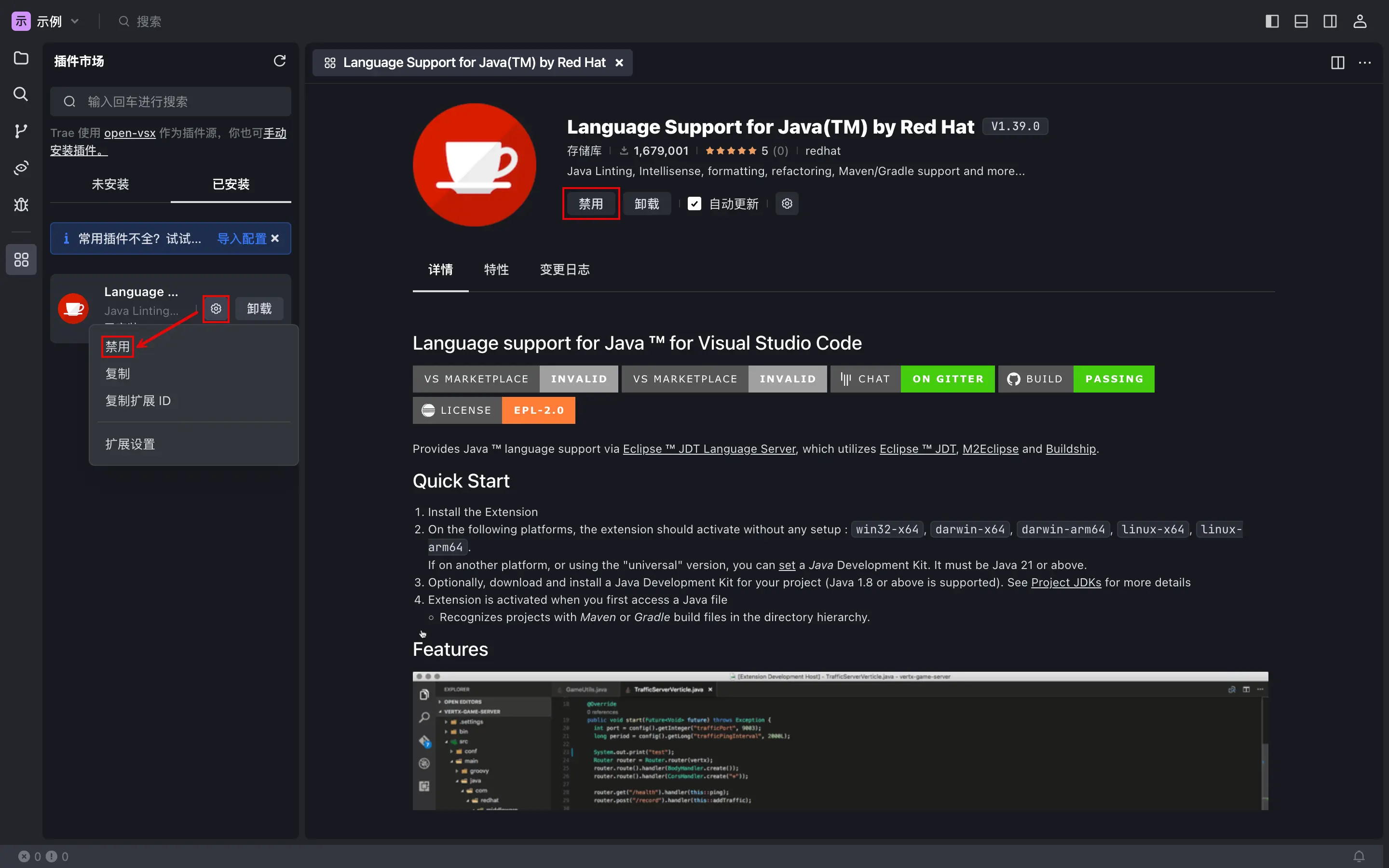Screen dimensions: 1389x868
Task: Open the Eclipse JDT Language Server link
Action: (x=709, y=449)
